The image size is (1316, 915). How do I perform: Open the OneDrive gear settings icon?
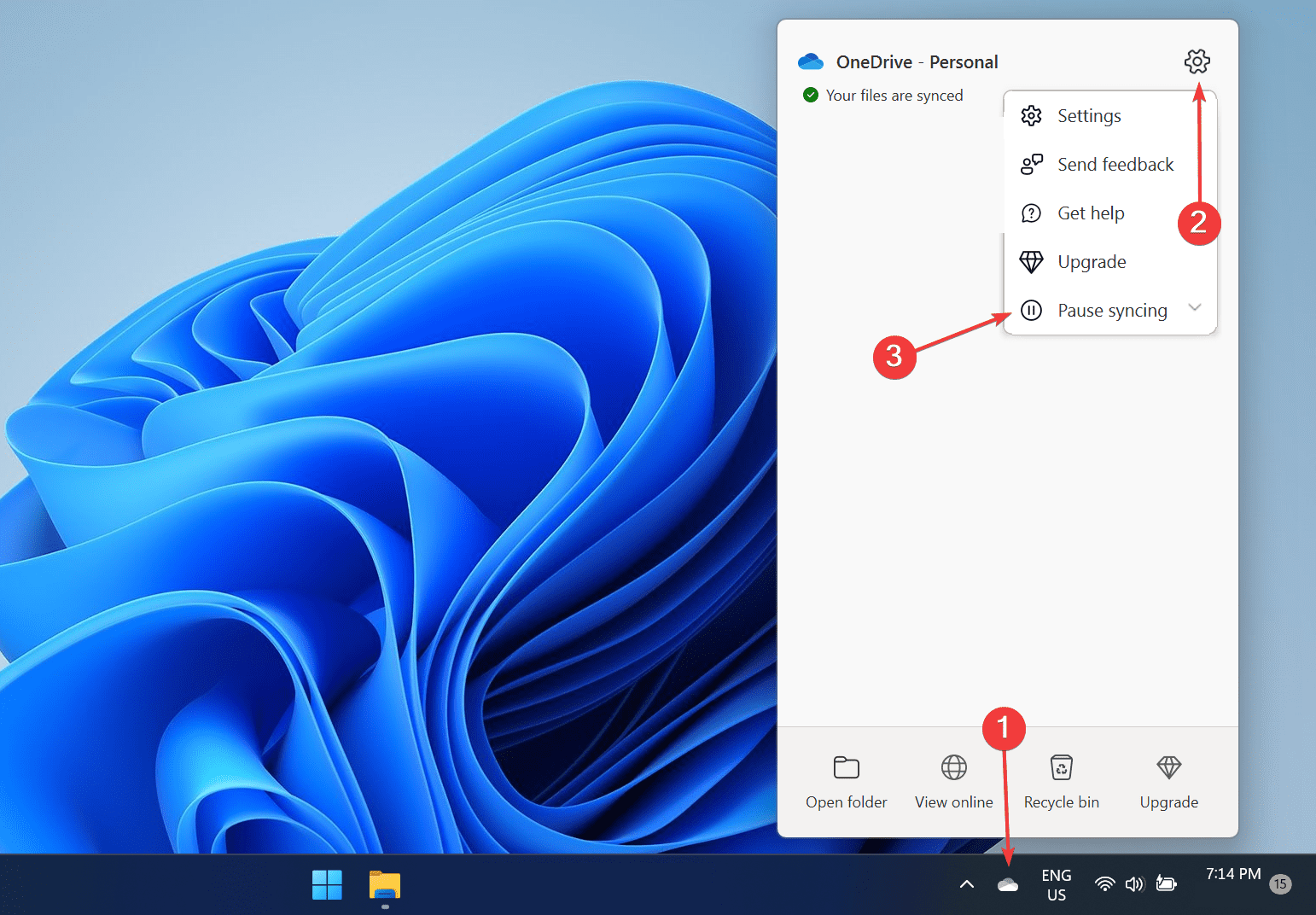pos(1197,61)
